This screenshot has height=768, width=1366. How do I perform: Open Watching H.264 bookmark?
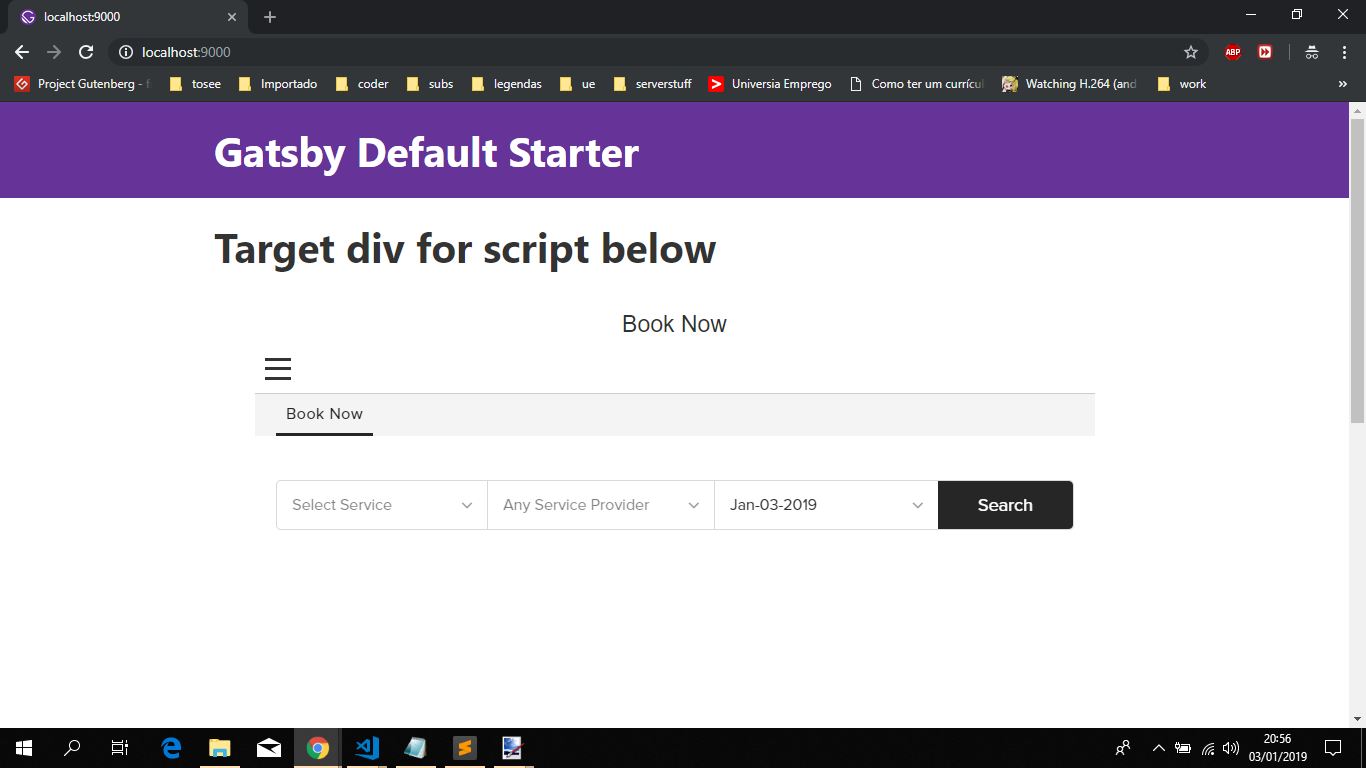click(x=1070, y=84)
